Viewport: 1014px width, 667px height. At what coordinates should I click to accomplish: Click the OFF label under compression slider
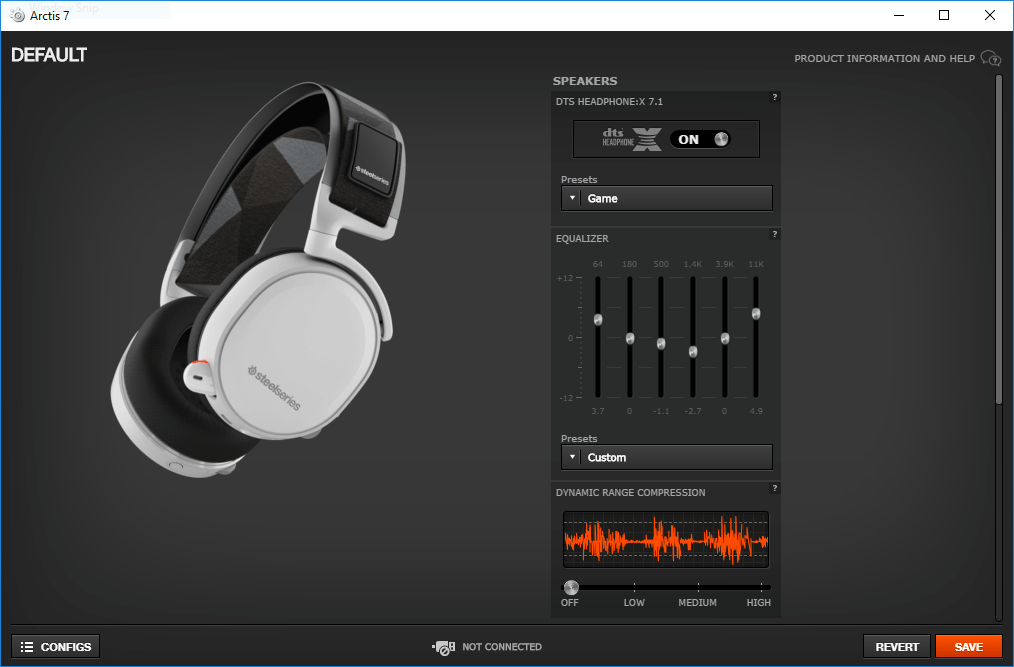click(570, 602)
